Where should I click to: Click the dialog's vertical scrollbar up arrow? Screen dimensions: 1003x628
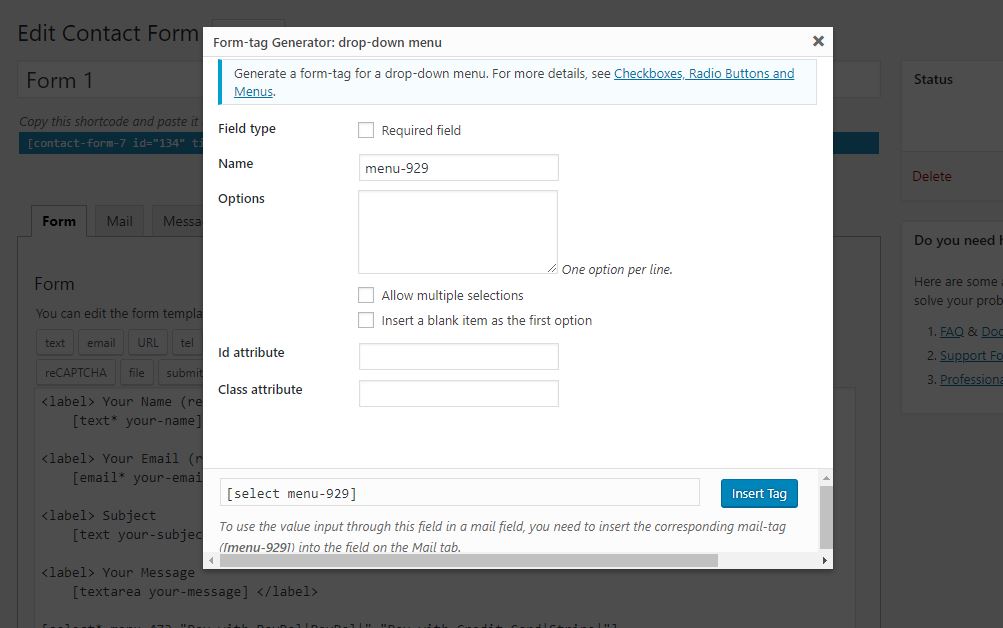click(826, 478)
